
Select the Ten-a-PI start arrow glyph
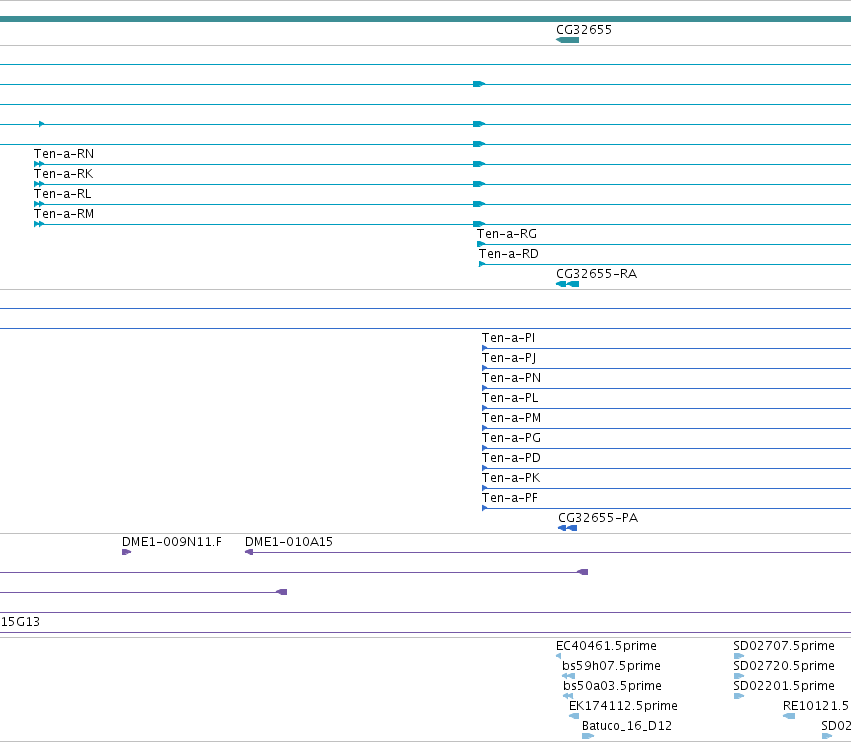(484, 348)
